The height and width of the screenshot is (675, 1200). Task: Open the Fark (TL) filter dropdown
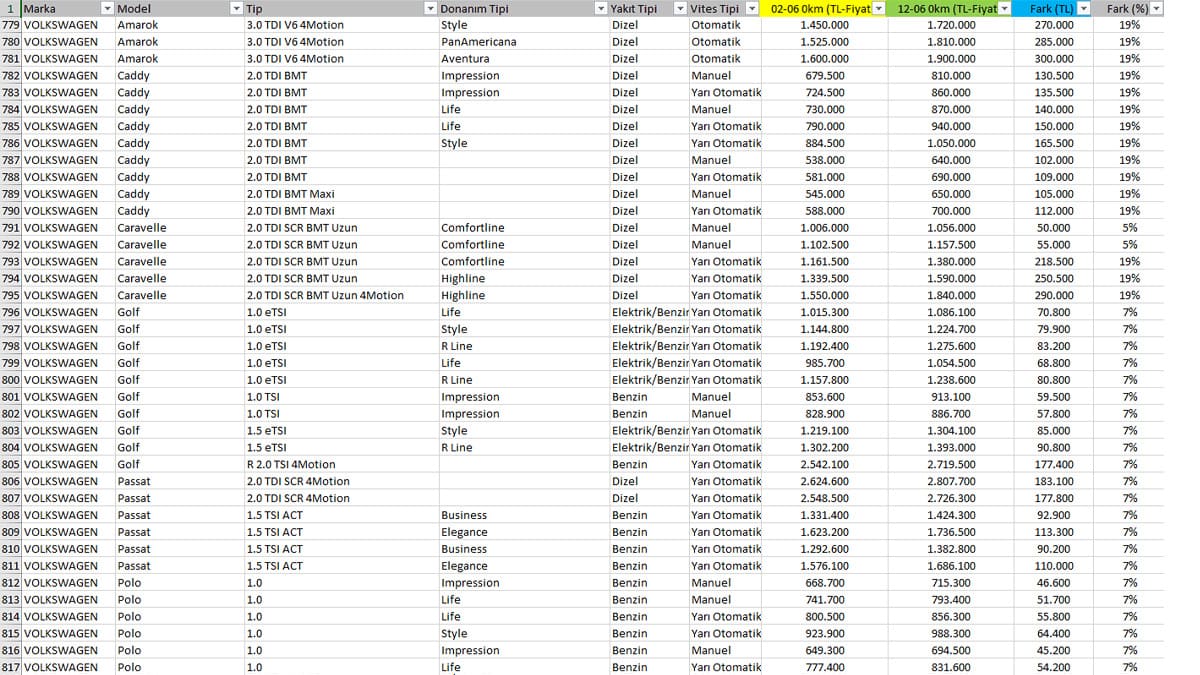1084,8
